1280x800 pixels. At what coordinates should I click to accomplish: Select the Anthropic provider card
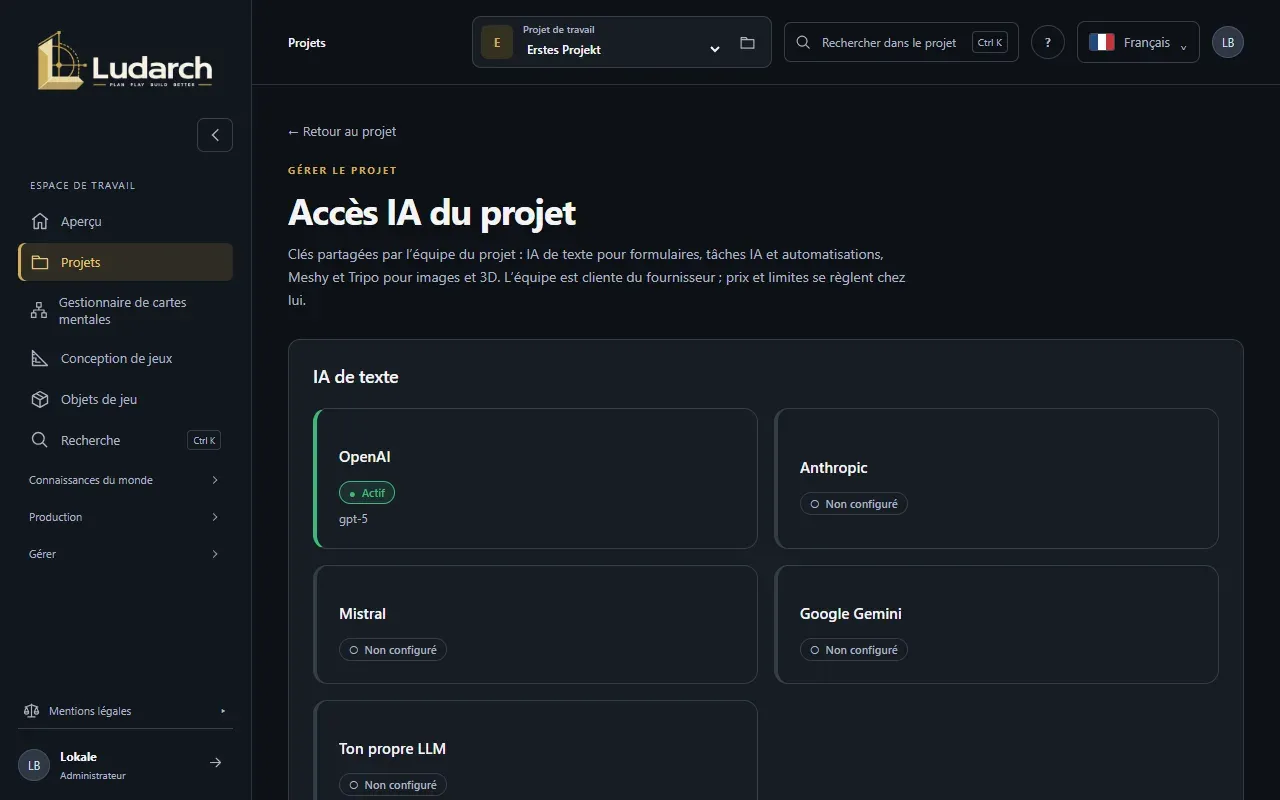point(997,478)
